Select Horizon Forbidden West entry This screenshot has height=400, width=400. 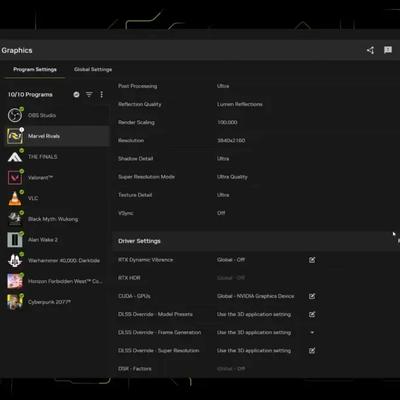point(57,281)
